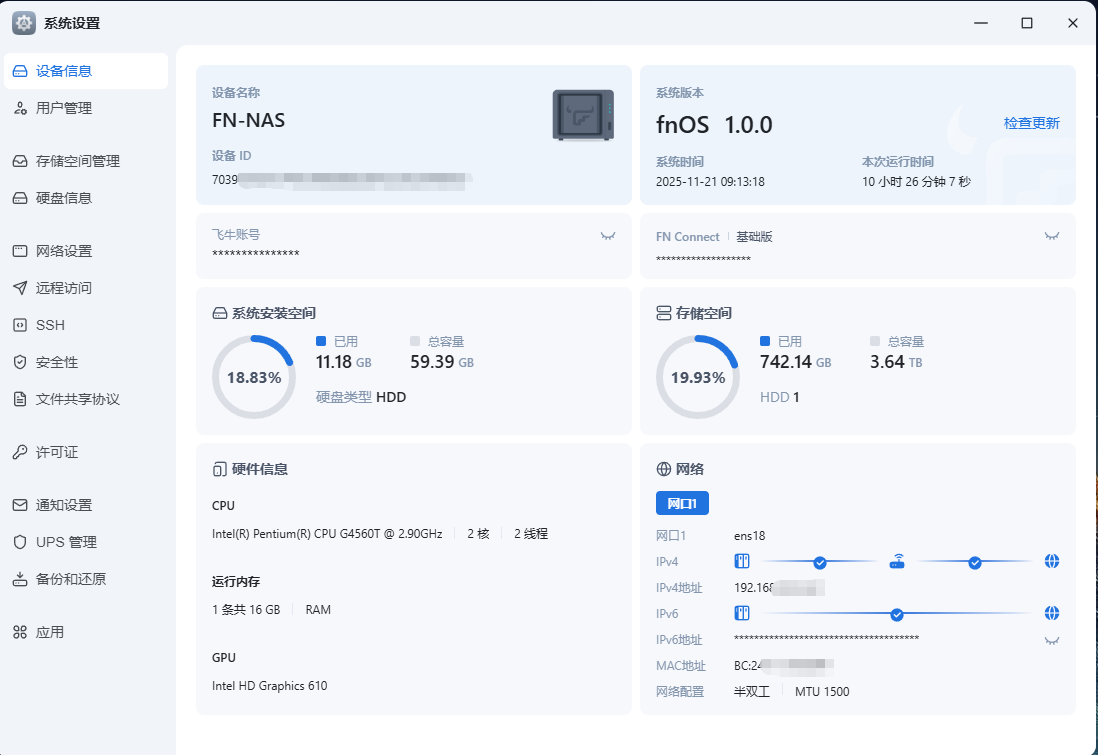
Task: Select the 安全性 shield icon
Action: point(20,362)
